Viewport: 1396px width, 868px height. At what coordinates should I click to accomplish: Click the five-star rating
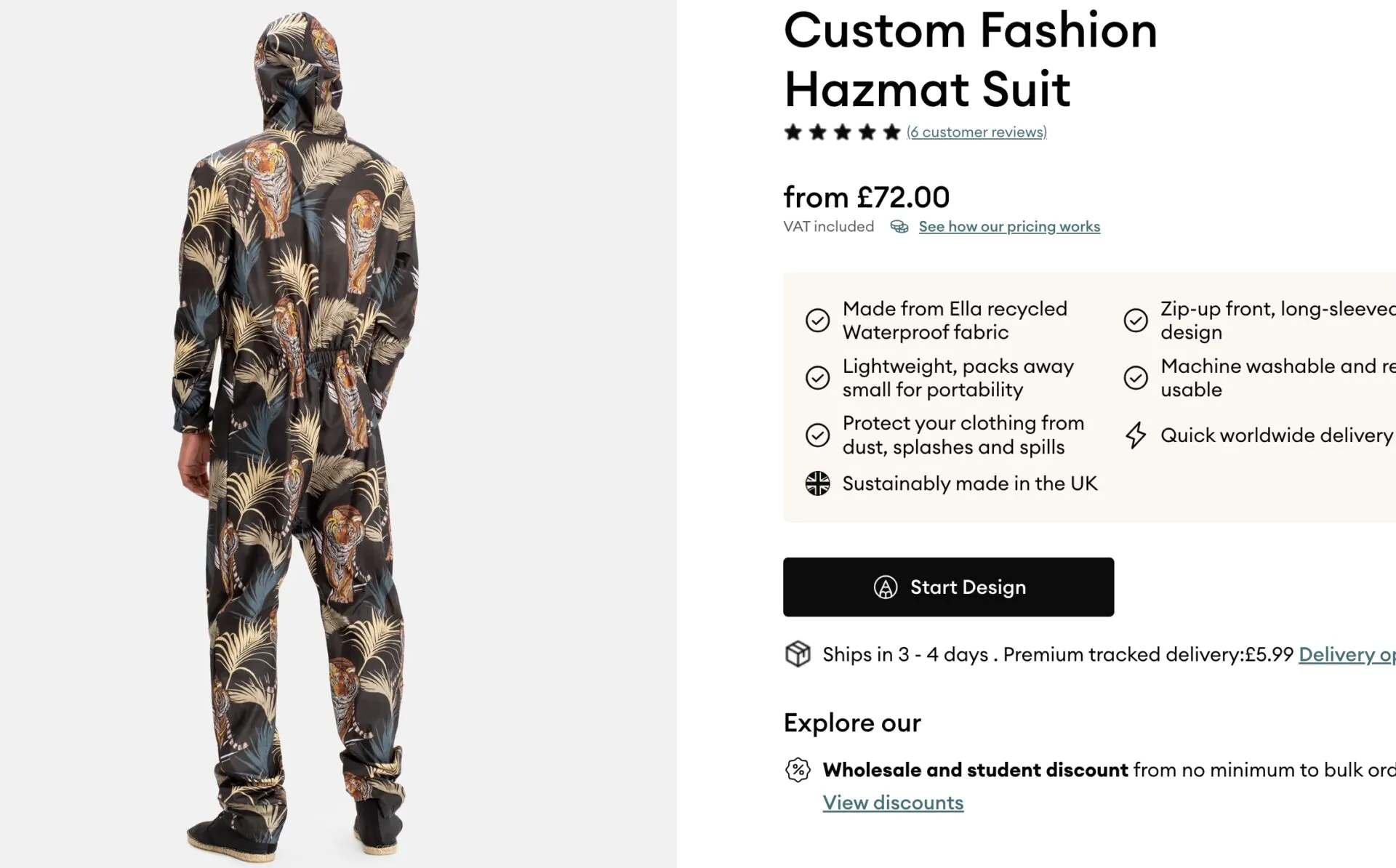click(842, 132)
